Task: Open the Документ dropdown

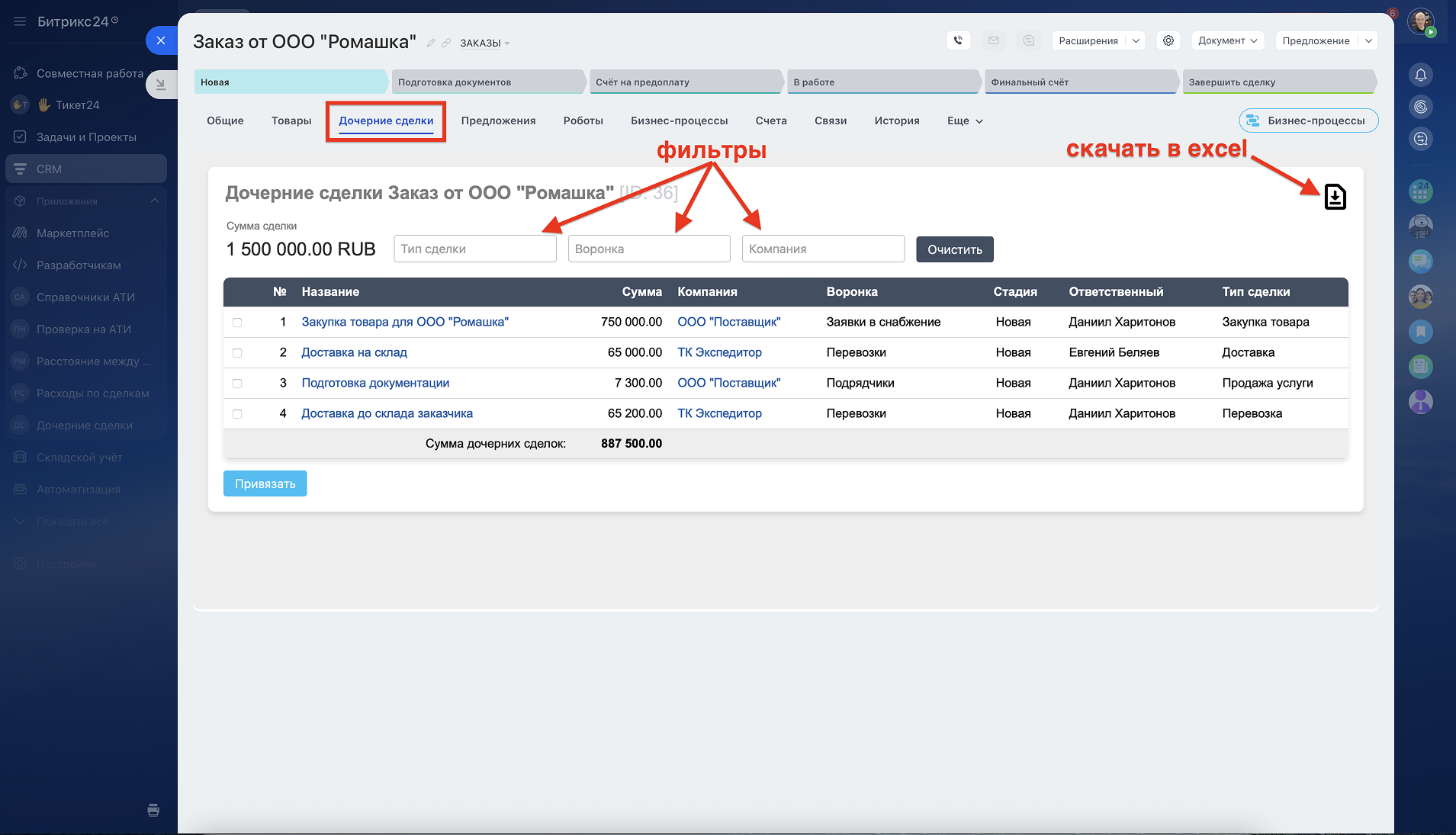Action: tap(1227, 40)
